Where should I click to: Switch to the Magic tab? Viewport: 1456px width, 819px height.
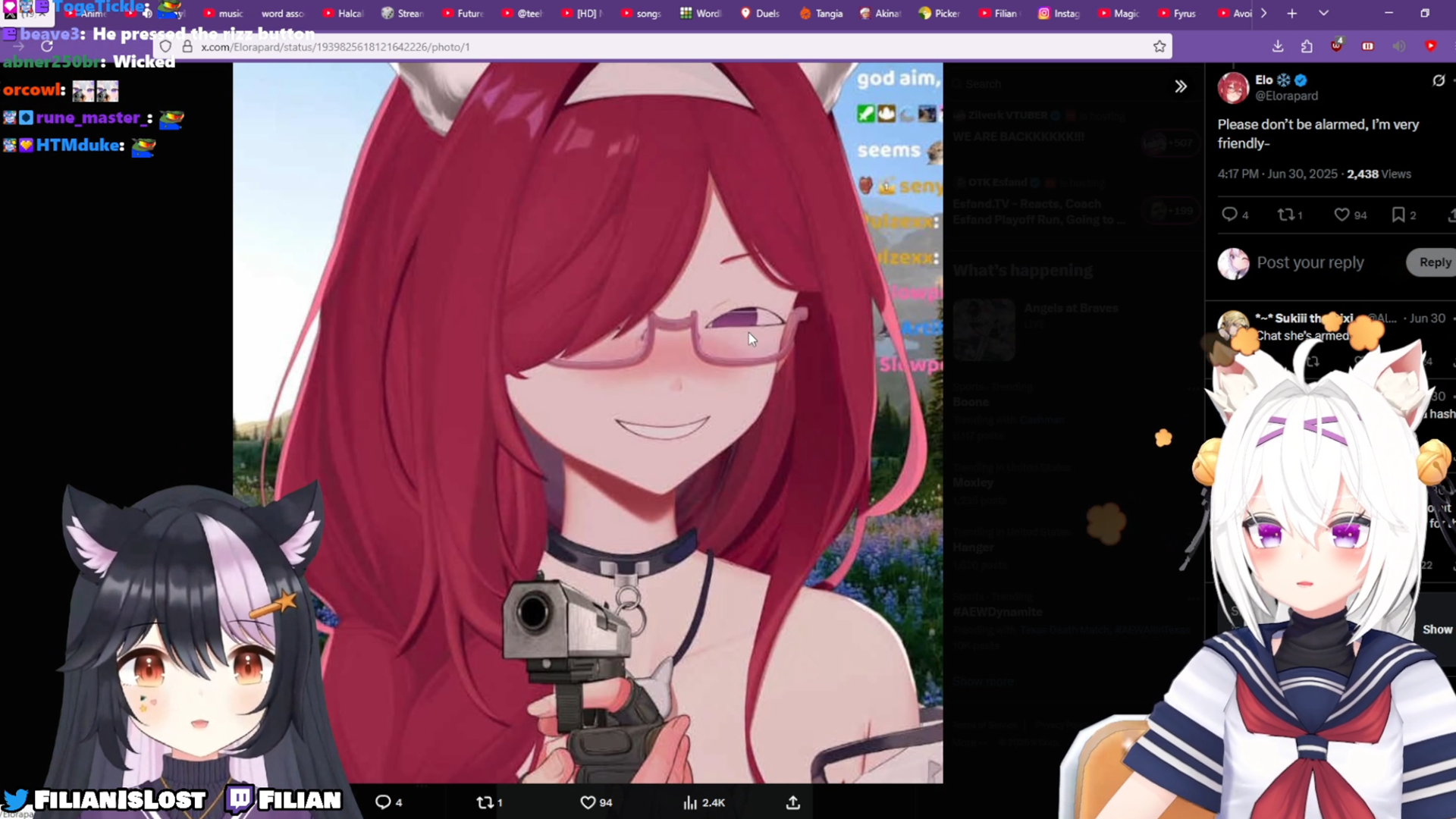click(1119, 13)
